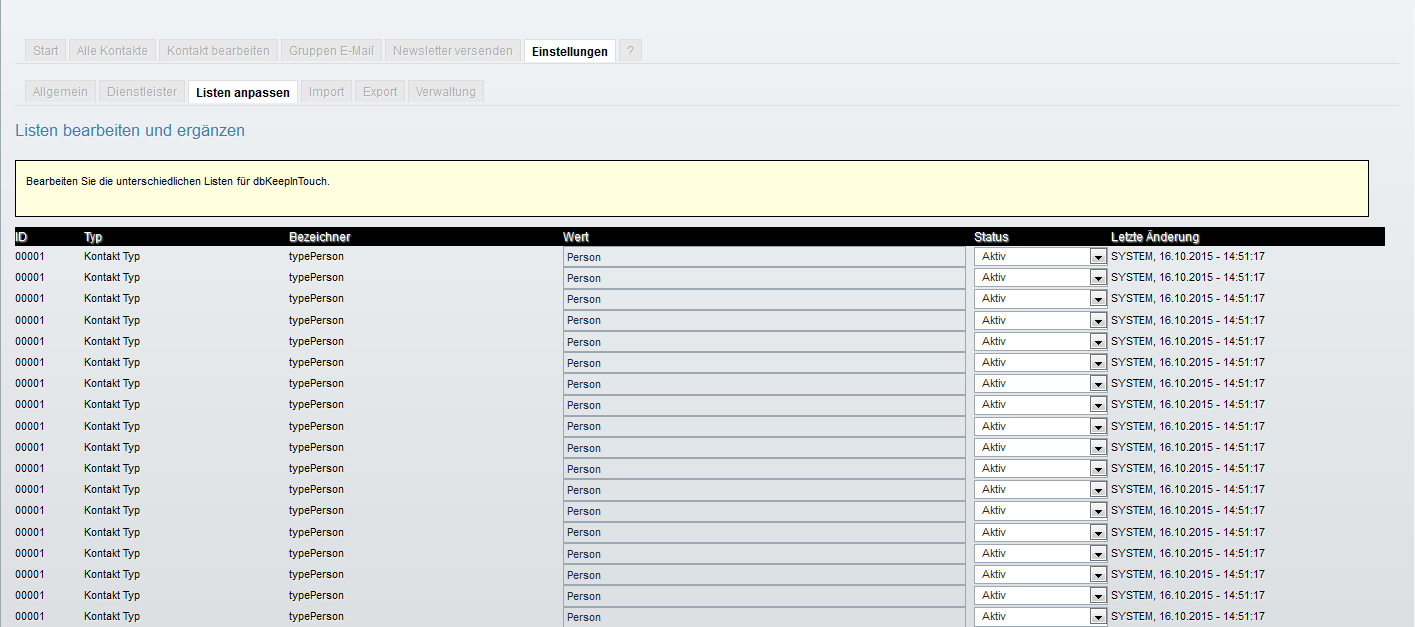The height and width of the screenshot is (627, 1415).
Task: Go to the Kontakt bearbeiten tab
Action: click(x=218, y=51)
